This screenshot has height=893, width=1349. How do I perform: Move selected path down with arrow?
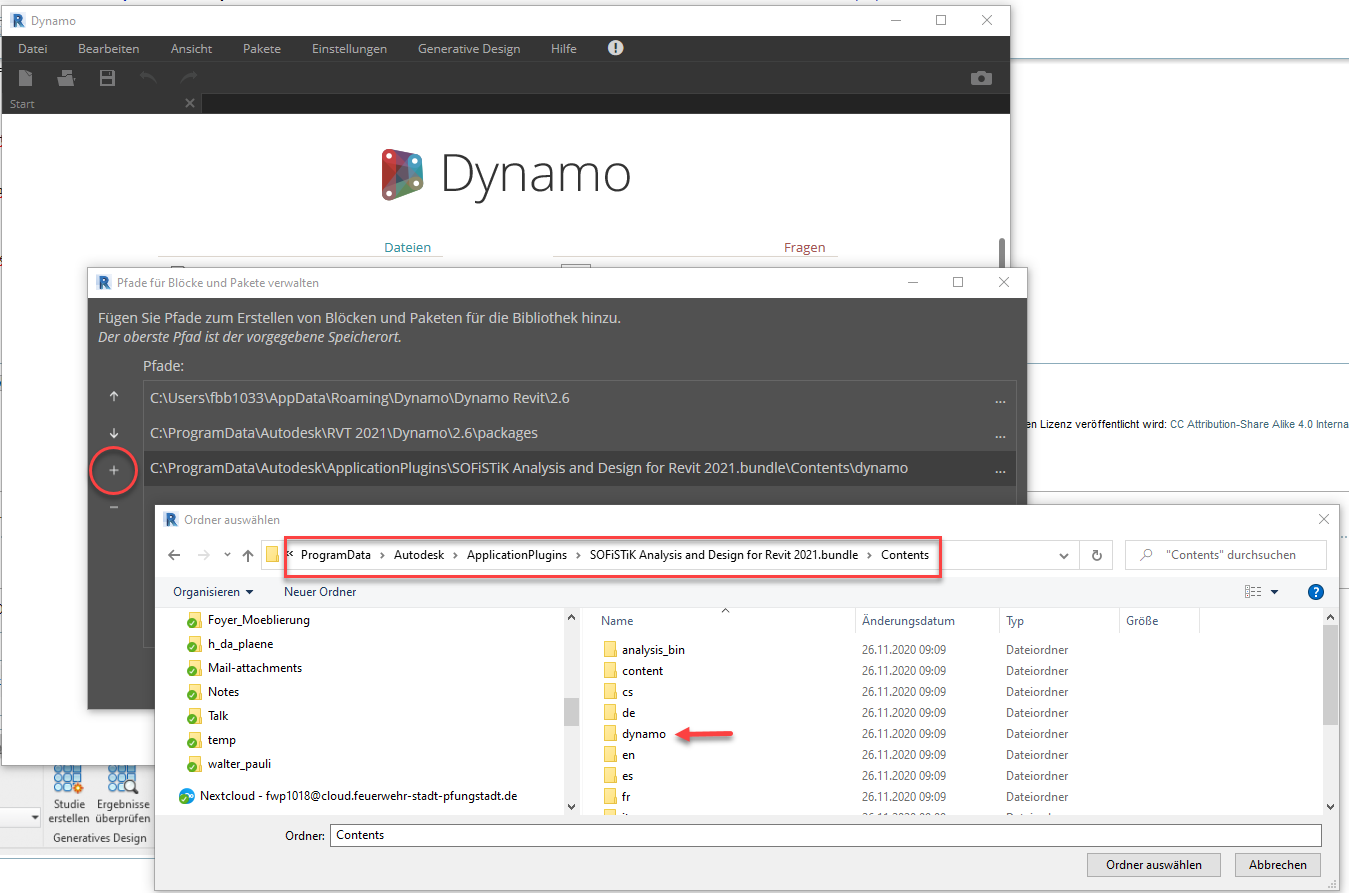click(114, 433)
